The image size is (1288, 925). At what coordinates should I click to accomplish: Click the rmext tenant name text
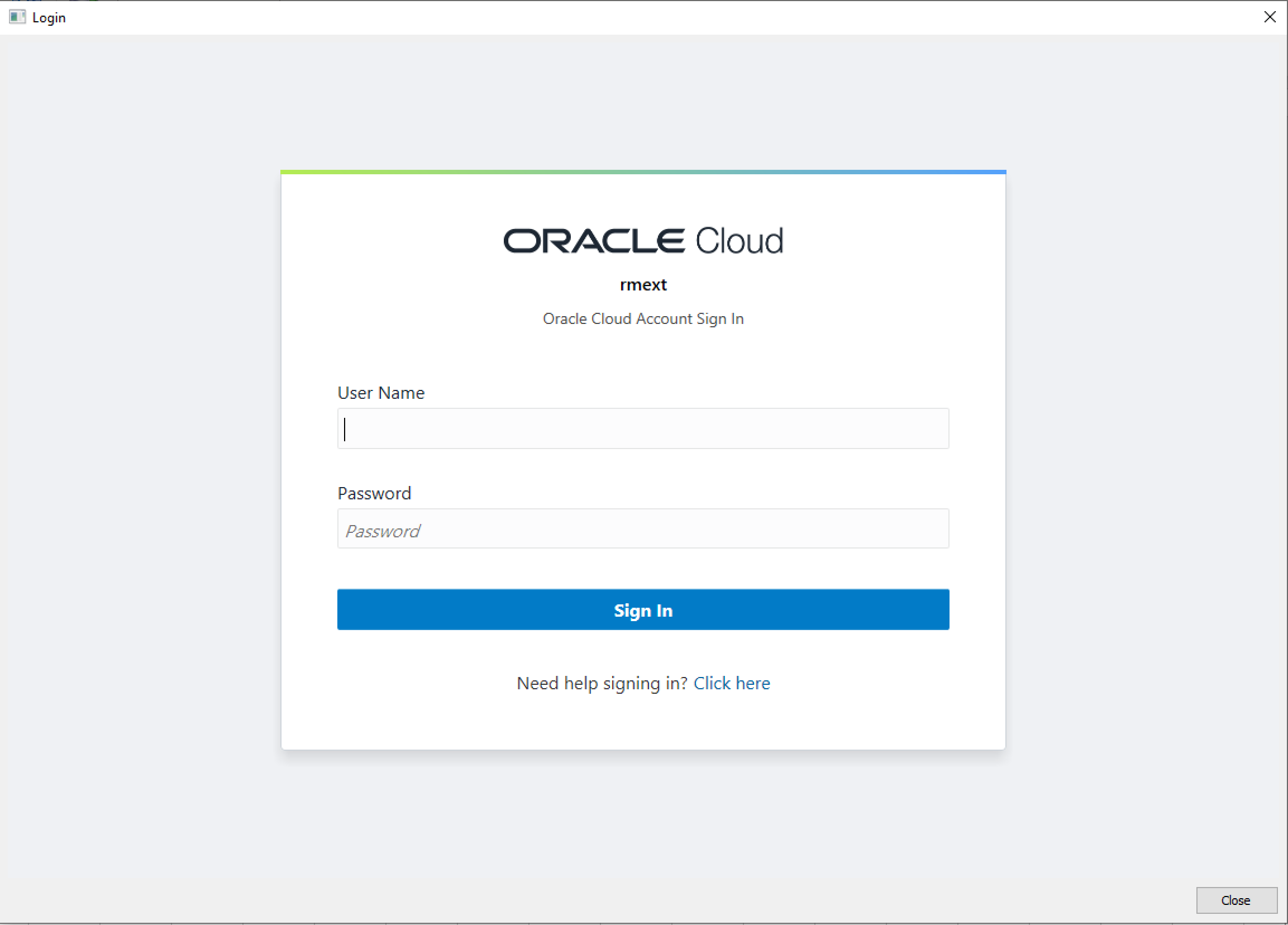coord(643,284)
